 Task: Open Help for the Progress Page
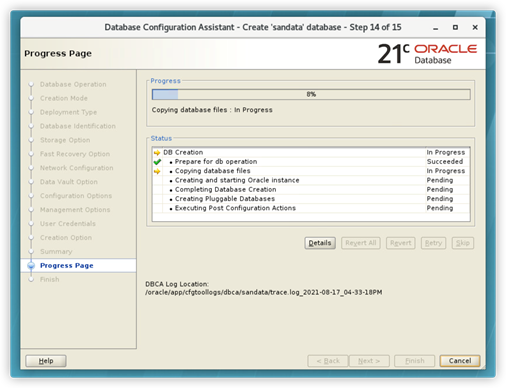tap(46, 361)
